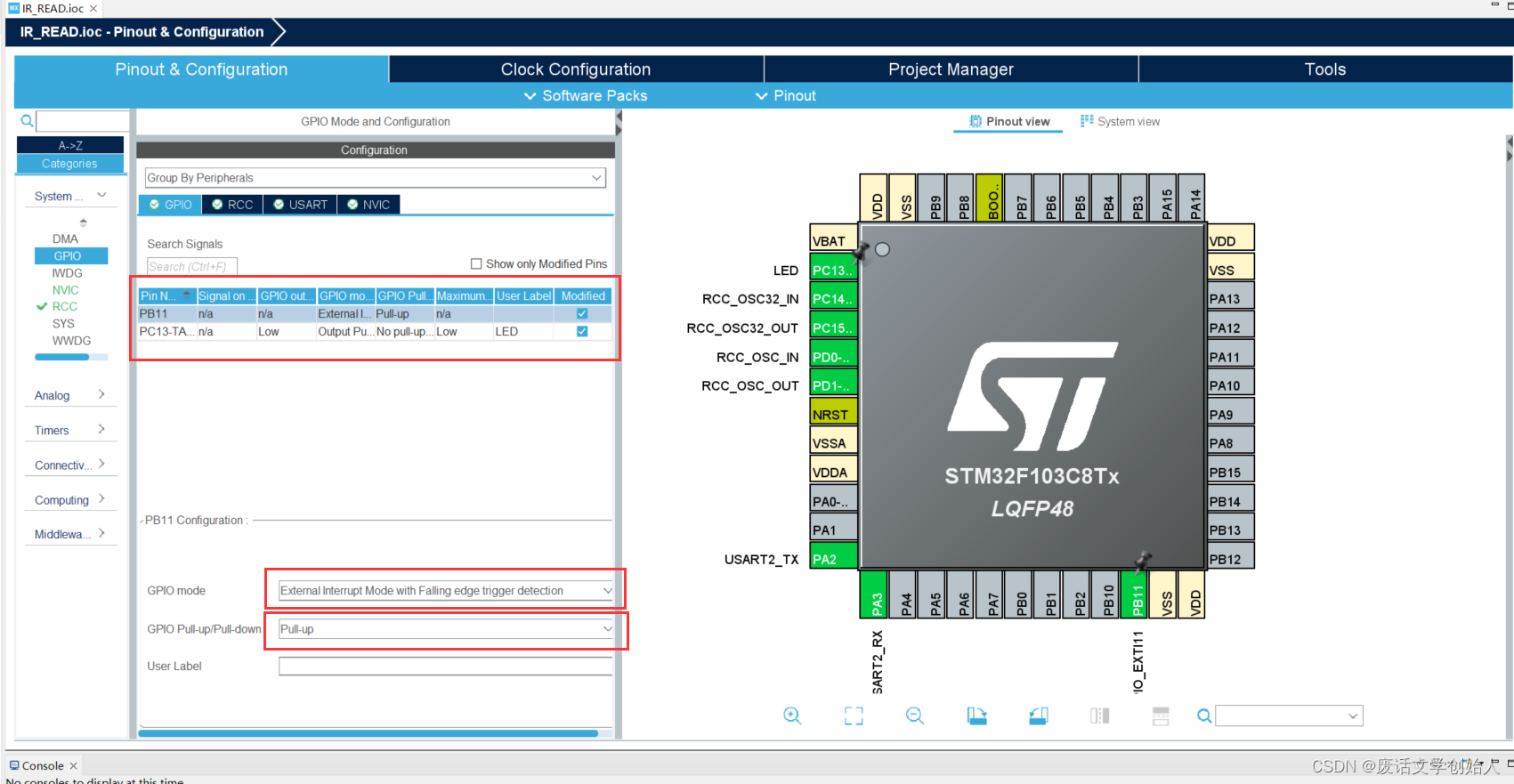Image resolution: width=1514 pixels, height=784 pixels.
Task: Toggle Modified checkbox for PB11 row
Action: click(x=582, y=313)
